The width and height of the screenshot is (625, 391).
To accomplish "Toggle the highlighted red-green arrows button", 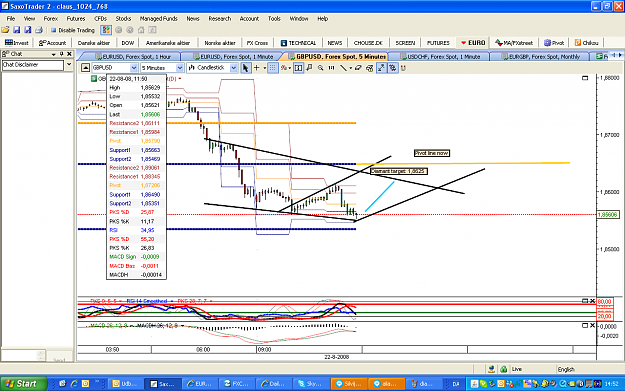I will click(x=393, y=68).
